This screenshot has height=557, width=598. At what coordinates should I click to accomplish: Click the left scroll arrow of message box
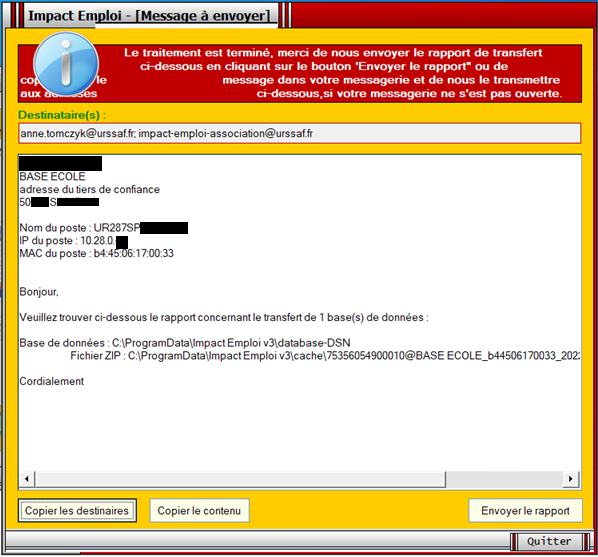click(x=27, y=479)
